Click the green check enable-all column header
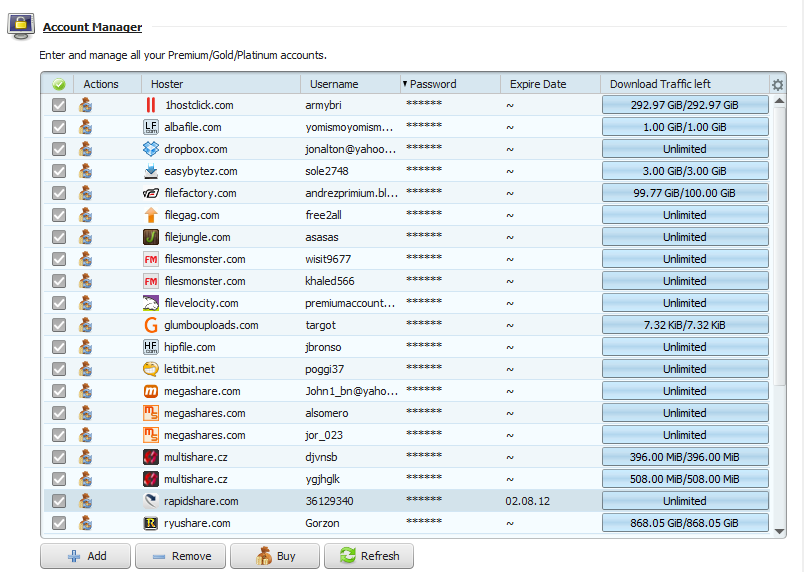Screen dimensions: 804x572 click(59, 84)
